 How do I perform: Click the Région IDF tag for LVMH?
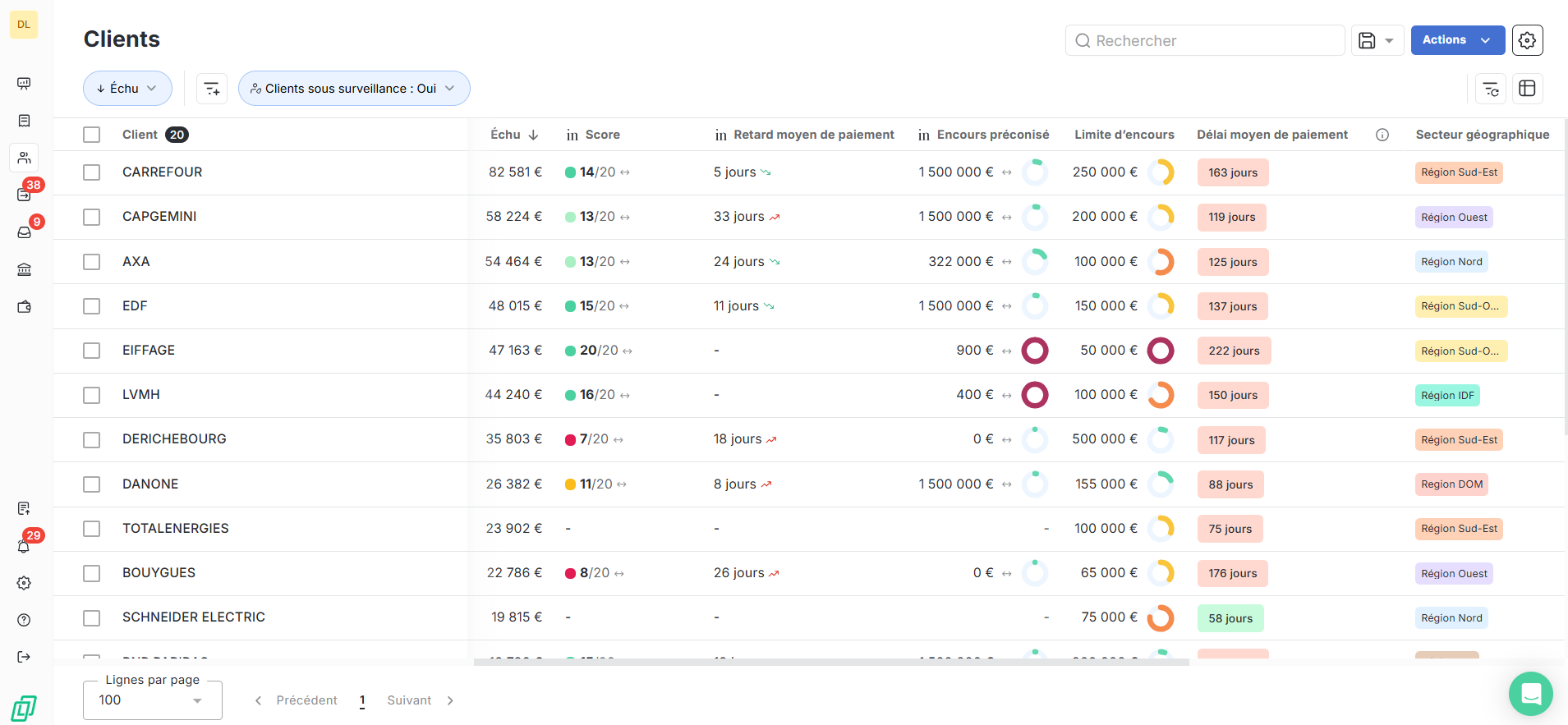point(1447,396)
